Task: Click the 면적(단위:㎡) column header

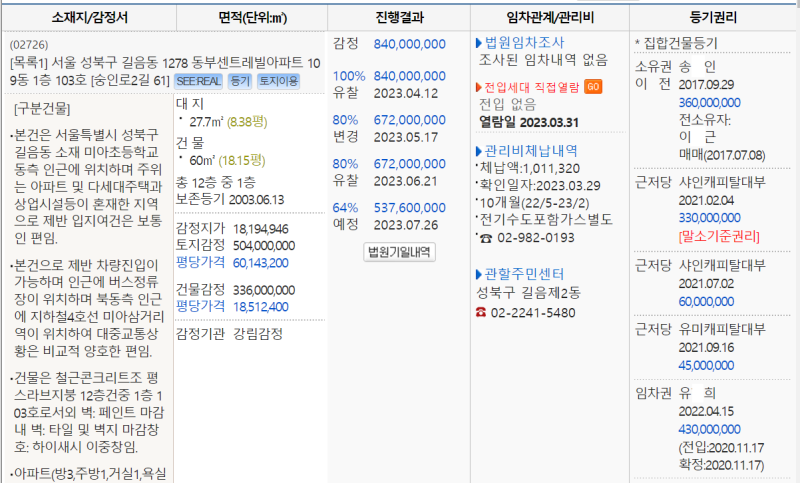Action: (253, 18)
